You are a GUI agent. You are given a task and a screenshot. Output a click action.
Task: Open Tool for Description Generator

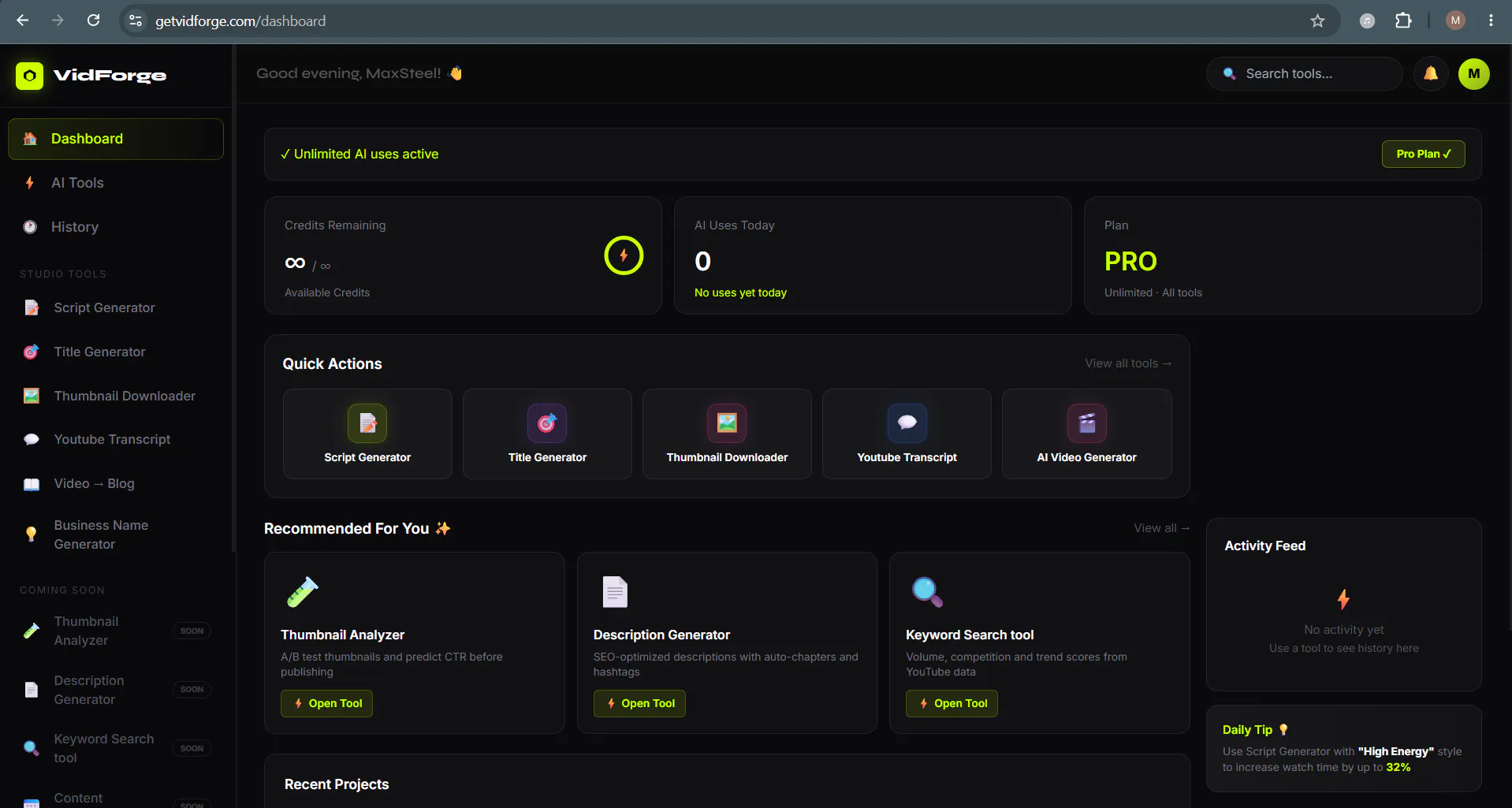click(x=639, y=703)
